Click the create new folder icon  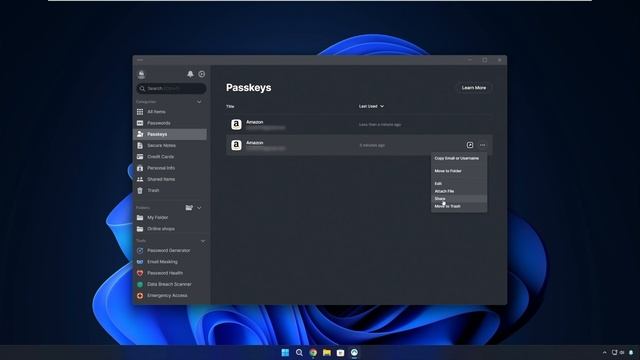(189, 208)
